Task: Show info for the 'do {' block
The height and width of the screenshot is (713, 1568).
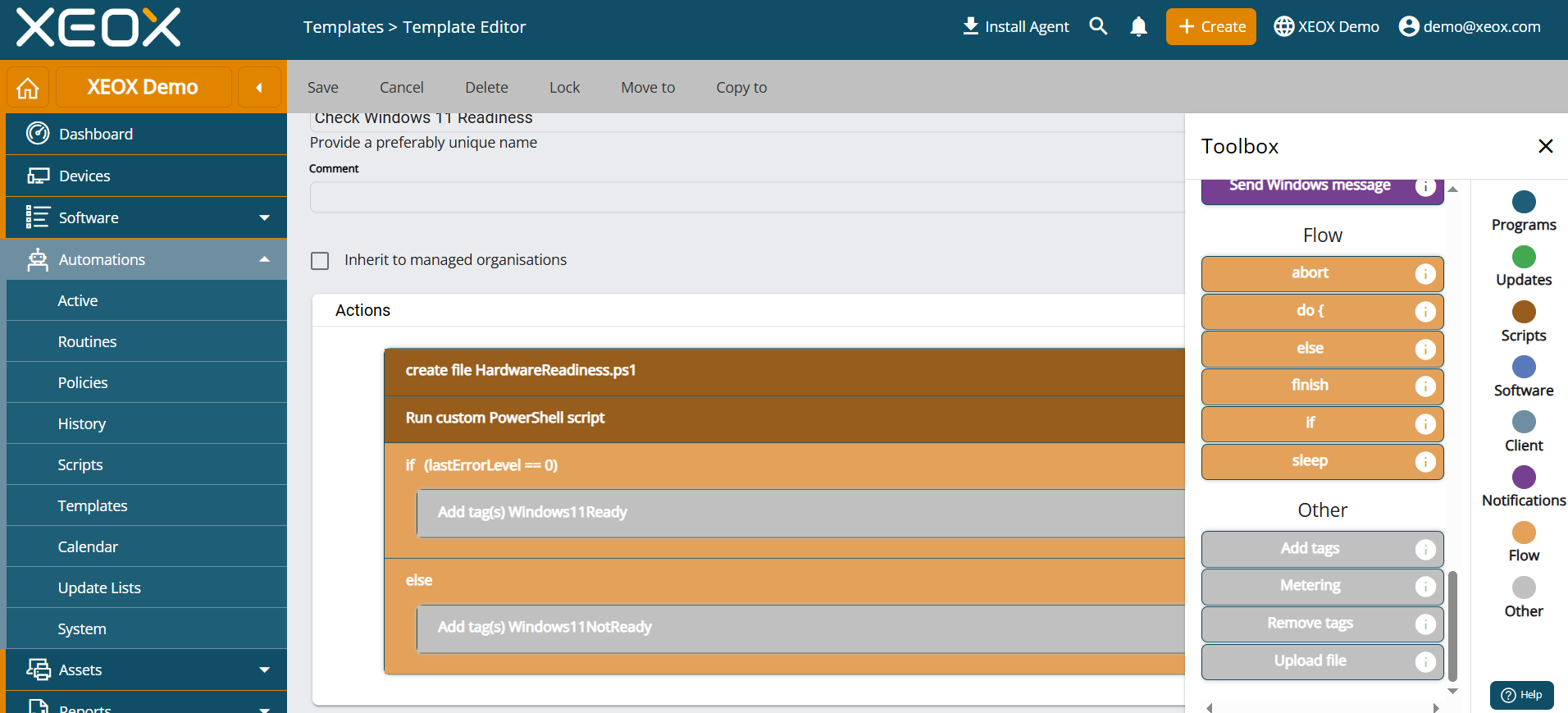Action: (1425, 311)
